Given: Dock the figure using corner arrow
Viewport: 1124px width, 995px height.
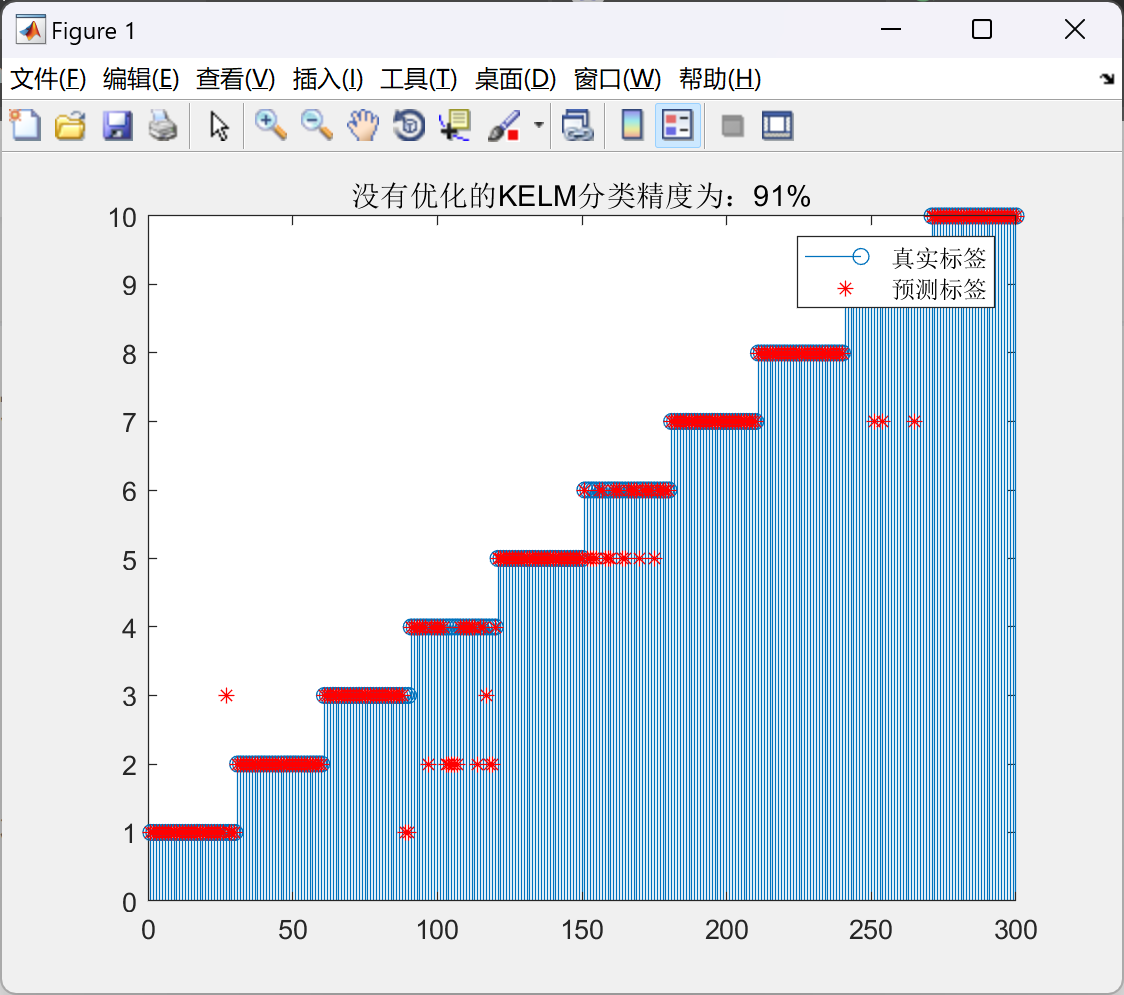Looking at the screenshot, I should tap(1108, 79).
